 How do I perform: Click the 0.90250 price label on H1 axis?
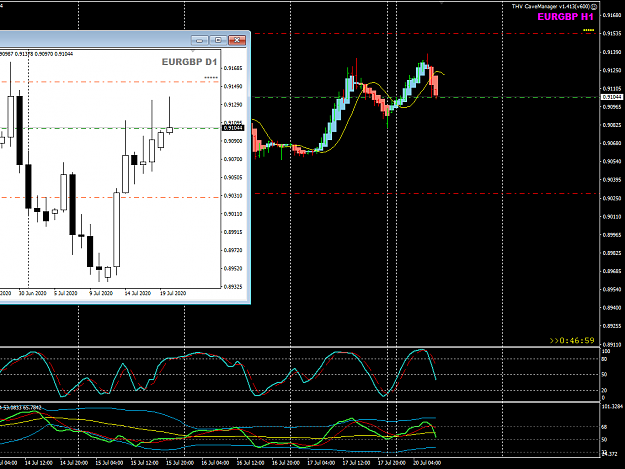tap(612, 198)
